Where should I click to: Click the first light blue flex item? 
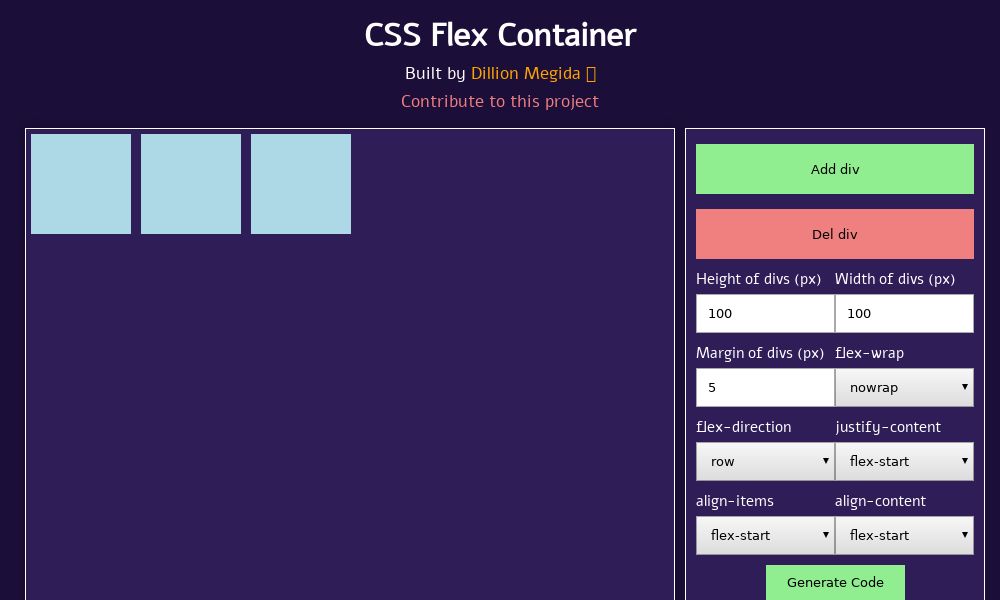[81, 184]
